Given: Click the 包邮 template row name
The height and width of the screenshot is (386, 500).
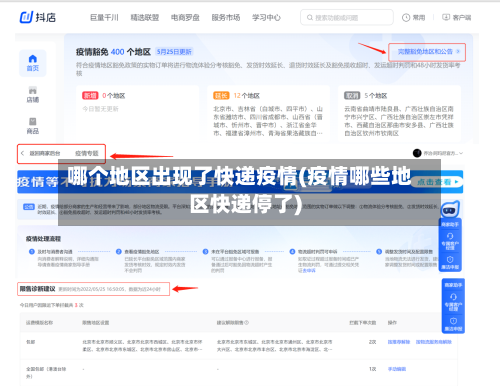Looking at the screenshot, I should [30, 342].
